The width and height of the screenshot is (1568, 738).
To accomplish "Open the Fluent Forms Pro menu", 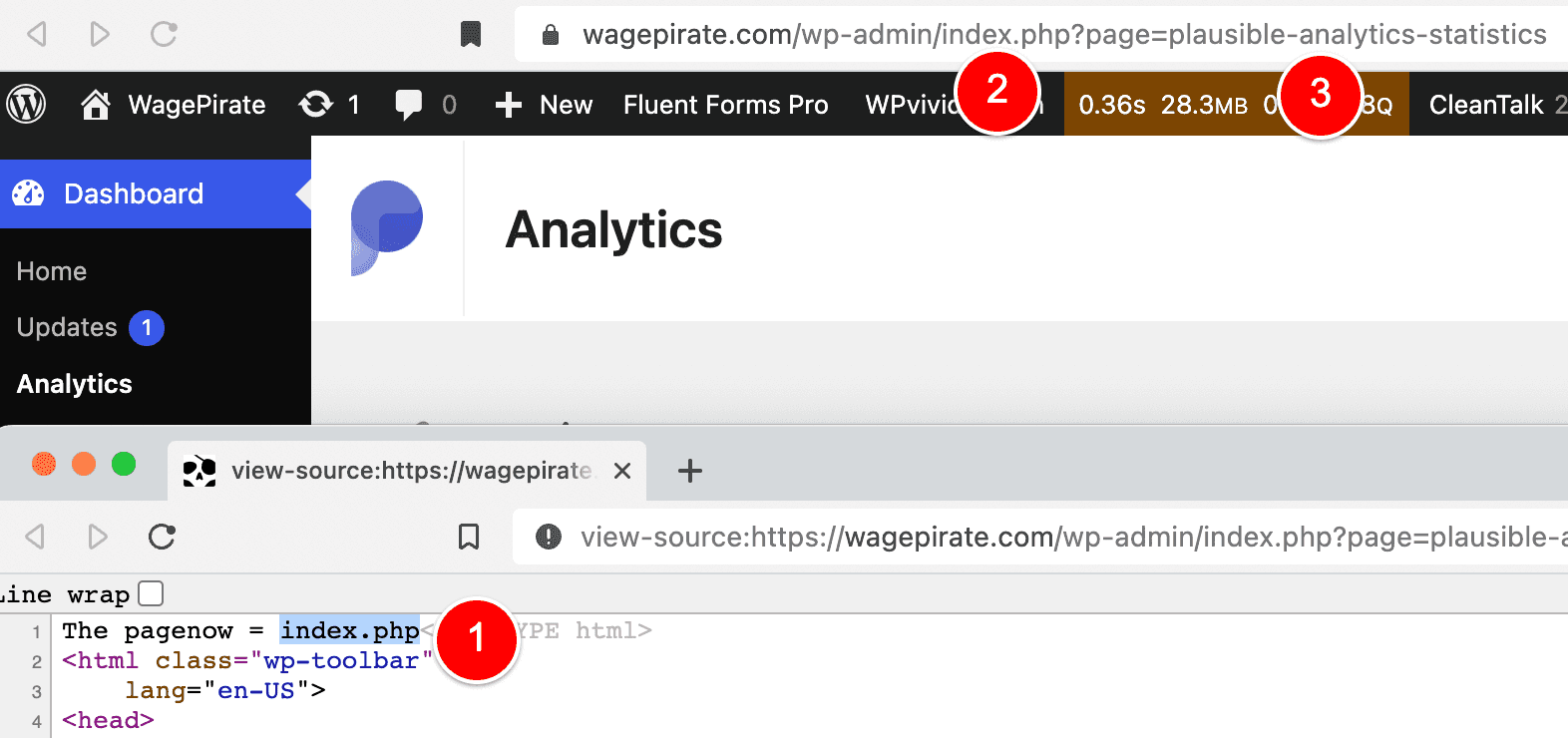I will [x=726, y=105].
